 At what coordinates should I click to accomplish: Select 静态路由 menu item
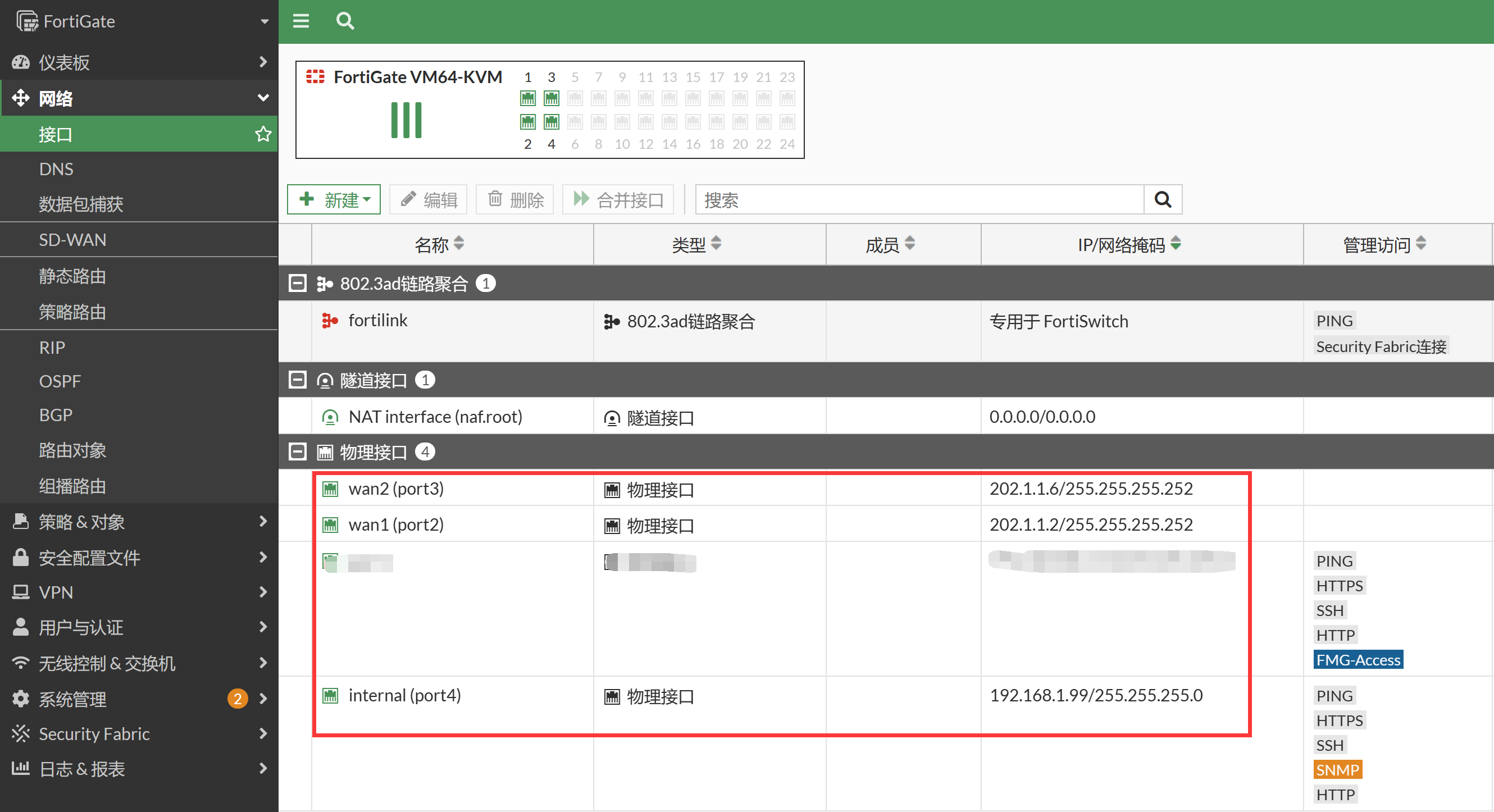(72, 276)
